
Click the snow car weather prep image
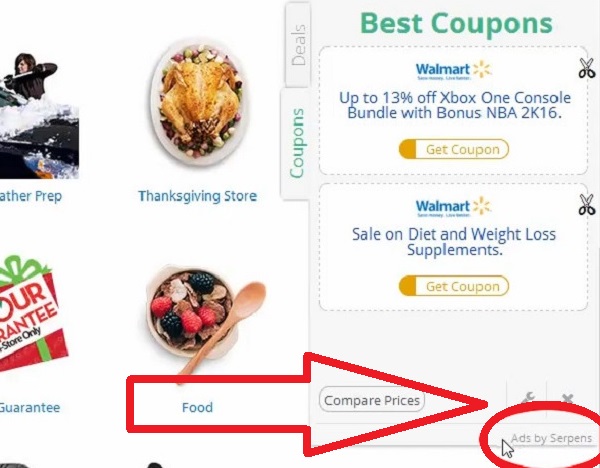pos(38,116)
